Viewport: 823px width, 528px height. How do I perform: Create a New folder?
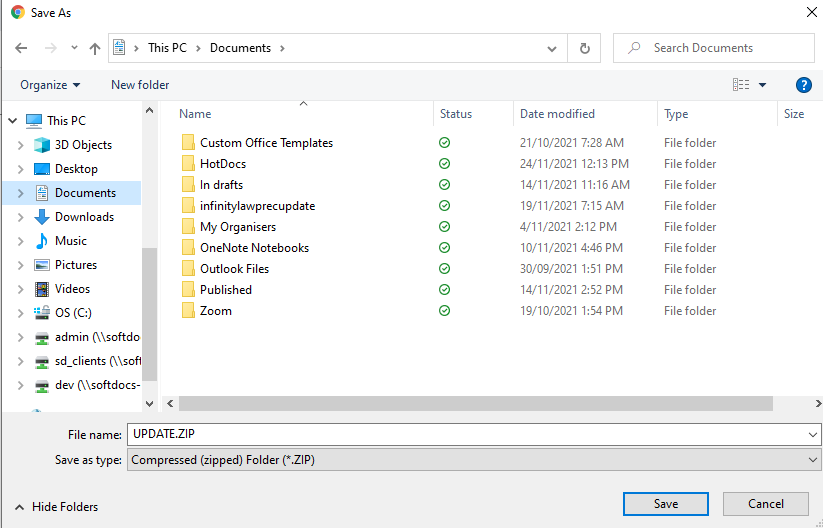coord(140,85)
